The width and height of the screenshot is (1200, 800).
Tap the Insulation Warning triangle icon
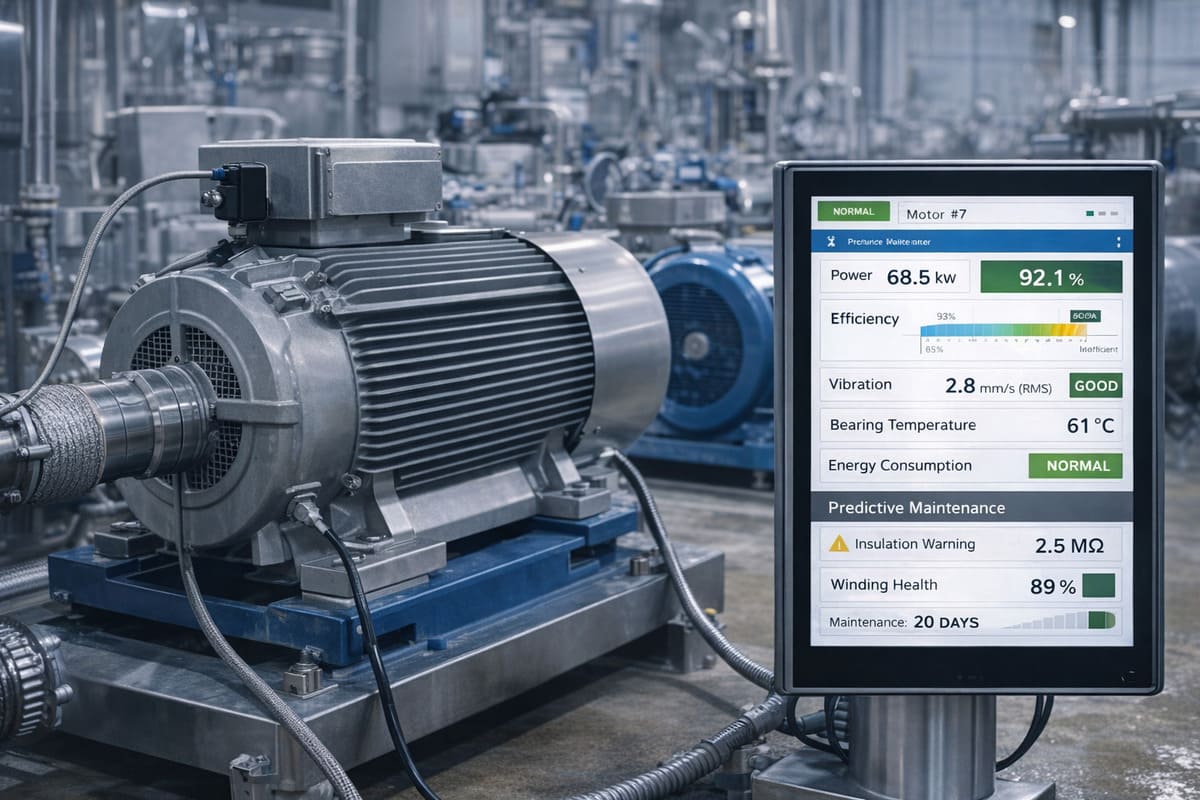click(x=838, y=544)
